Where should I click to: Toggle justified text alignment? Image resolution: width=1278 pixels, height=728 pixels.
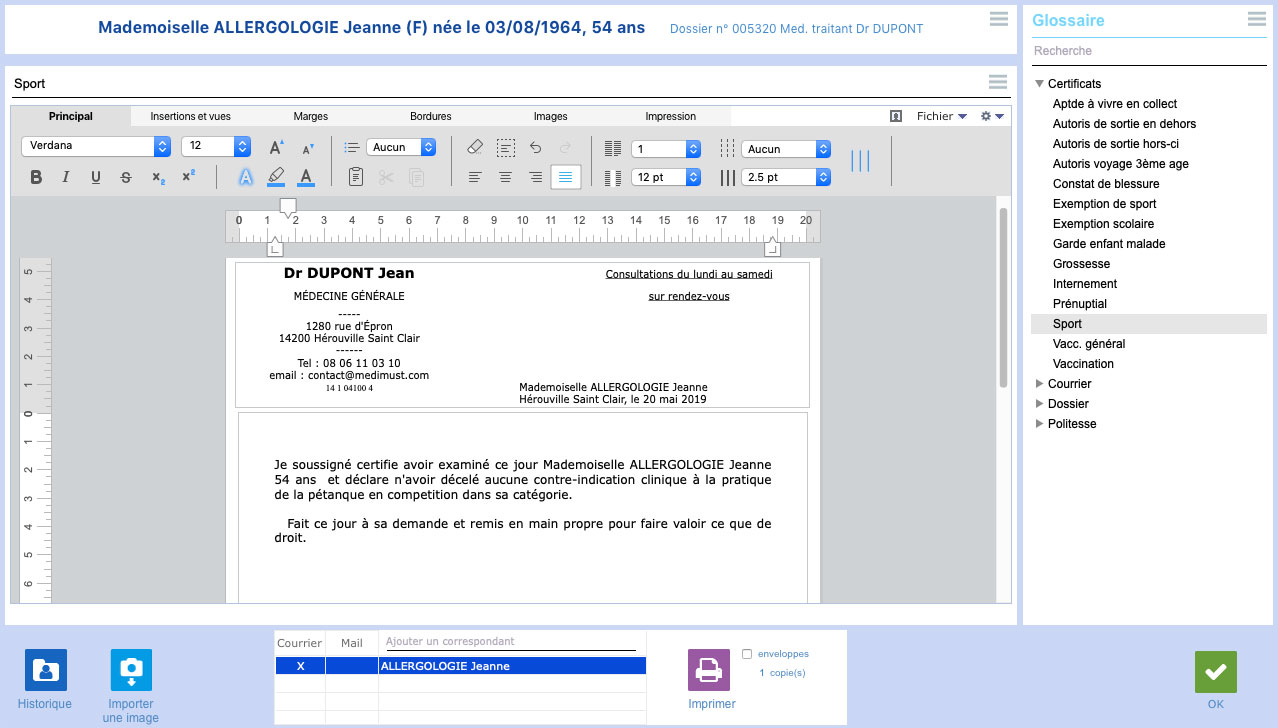[566, 178]
